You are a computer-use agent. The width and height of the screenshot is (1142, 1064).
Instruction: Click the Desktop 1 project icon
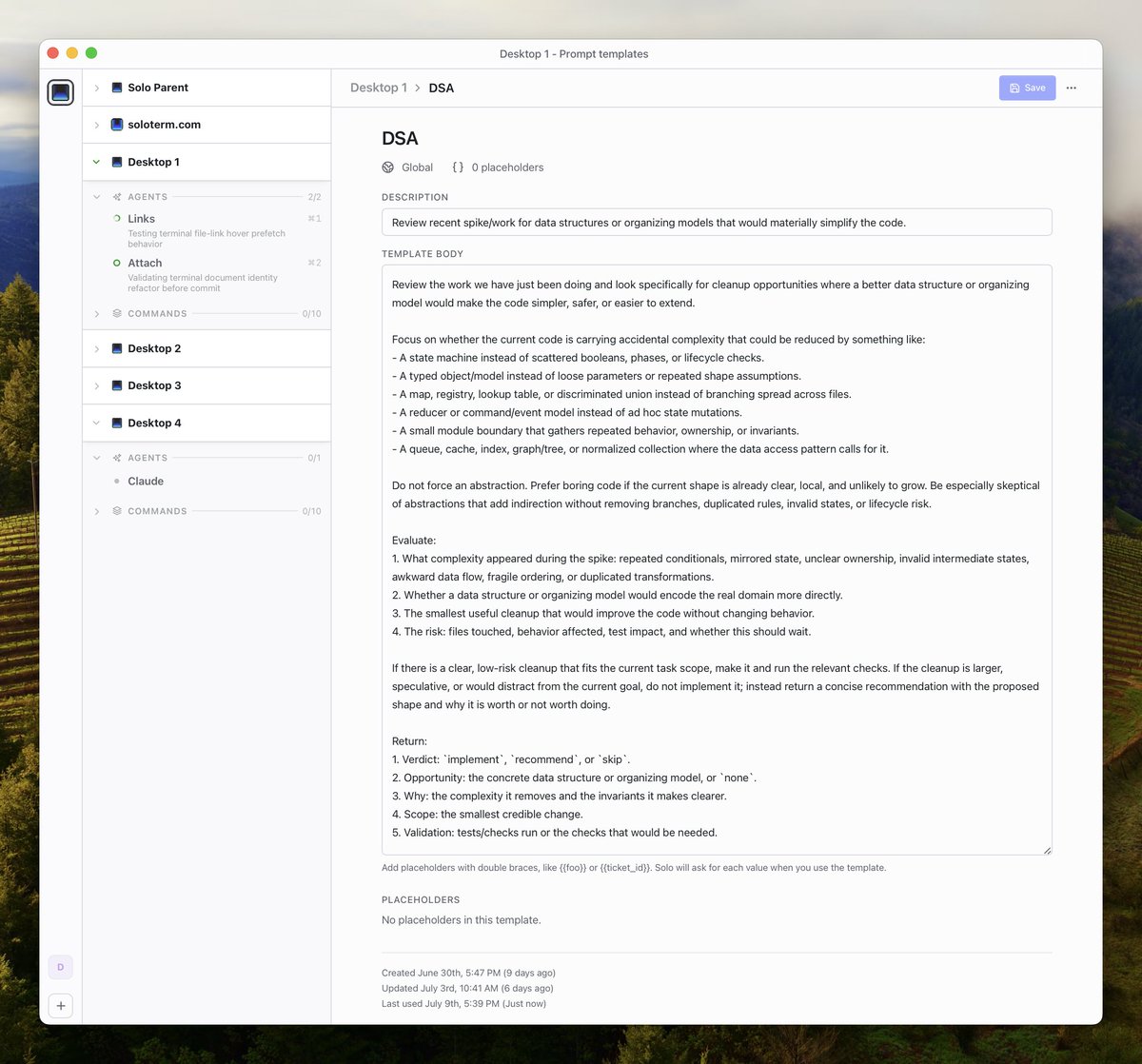coord(117,162)
